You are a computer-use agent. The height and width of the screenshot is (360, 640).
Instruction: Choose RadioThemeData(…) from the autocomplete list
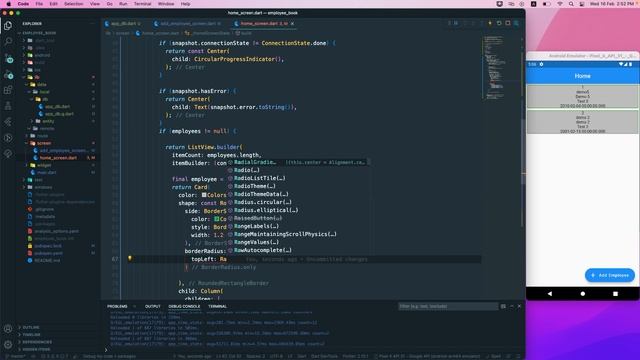[299, 194]
